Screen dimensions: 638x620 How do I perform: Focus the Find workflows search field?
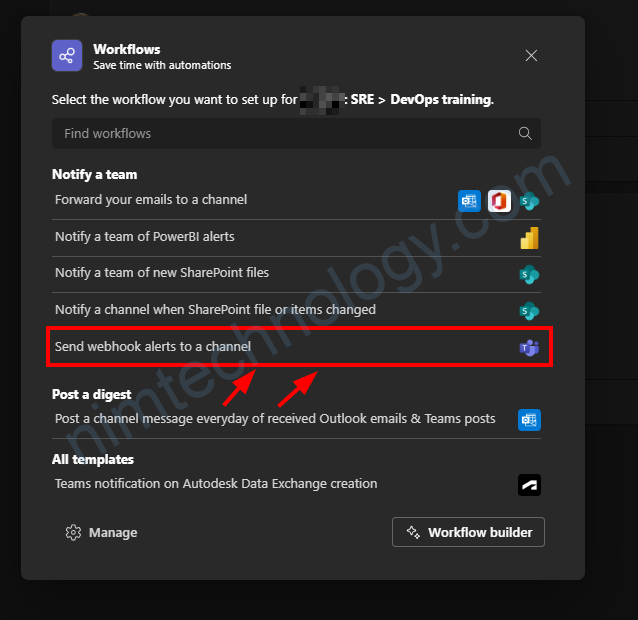296,133
